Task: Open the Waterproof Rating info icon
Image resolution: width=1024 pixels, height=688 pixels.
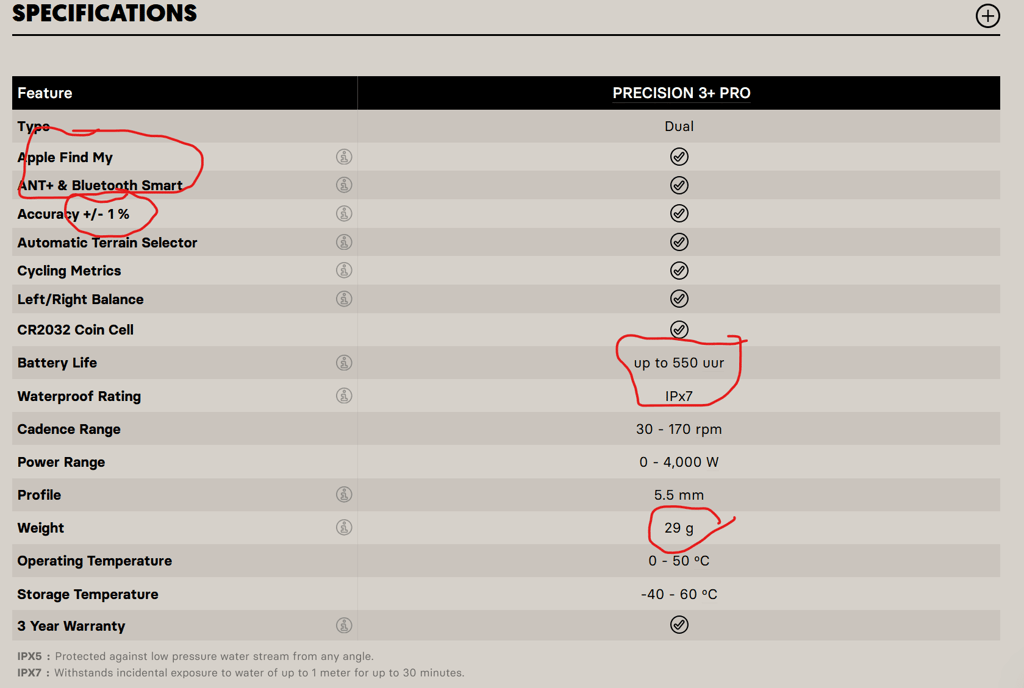Action: click(344, 395)
